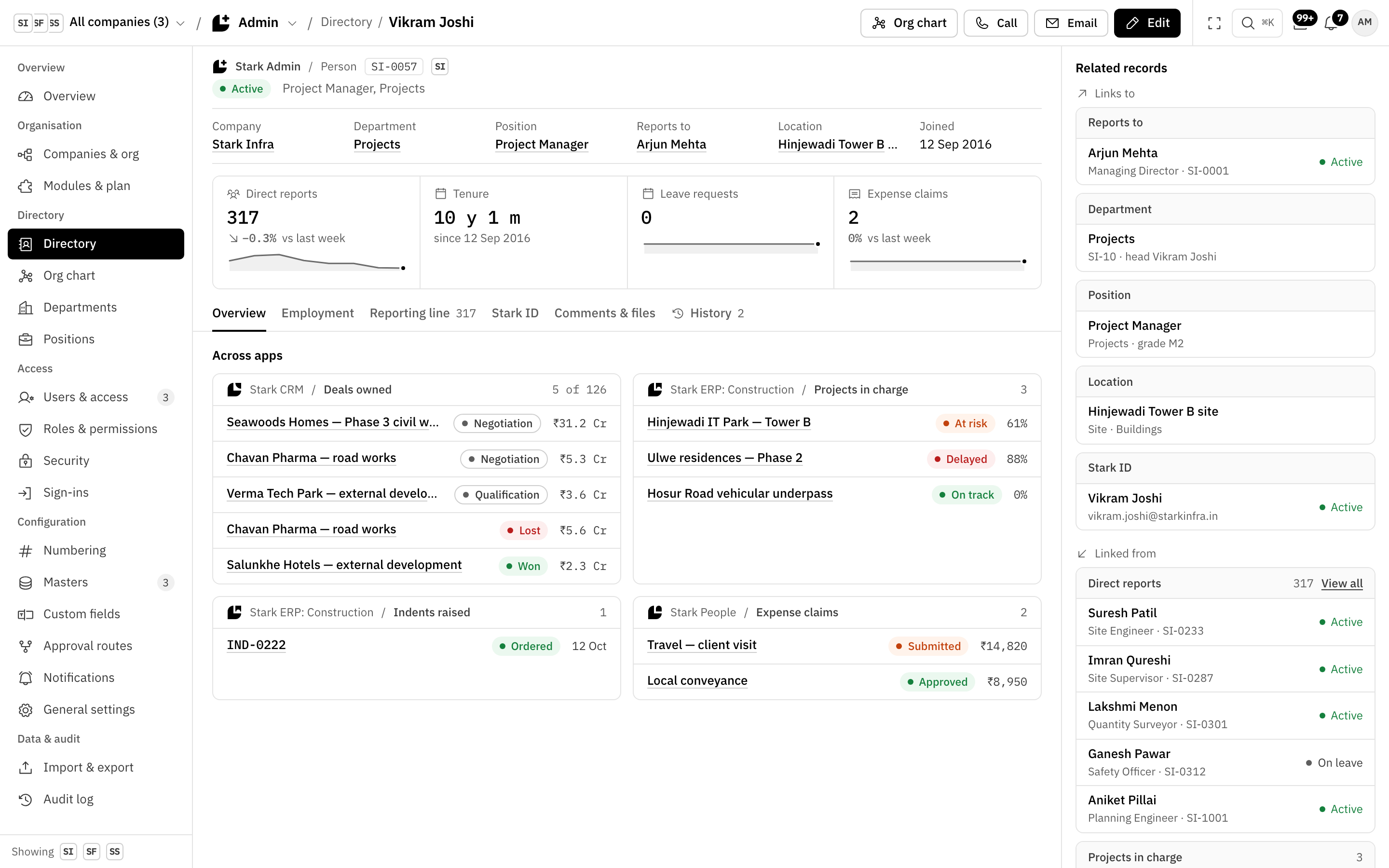This screenshot has height=868, width=1389.
Task: Click View all for Direct reports
Action: point(1341,583)
